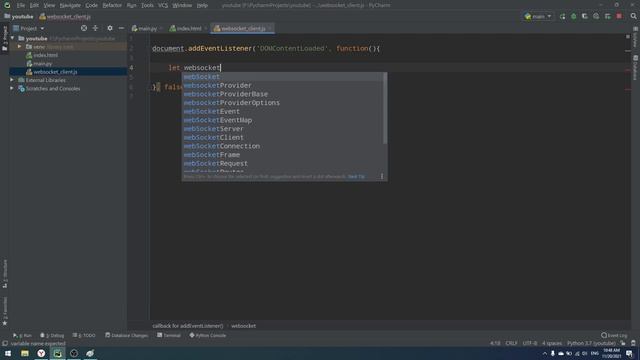The image size is (640, 360).
Task: Open the Database Changes tool window
Action: point(127,335)
